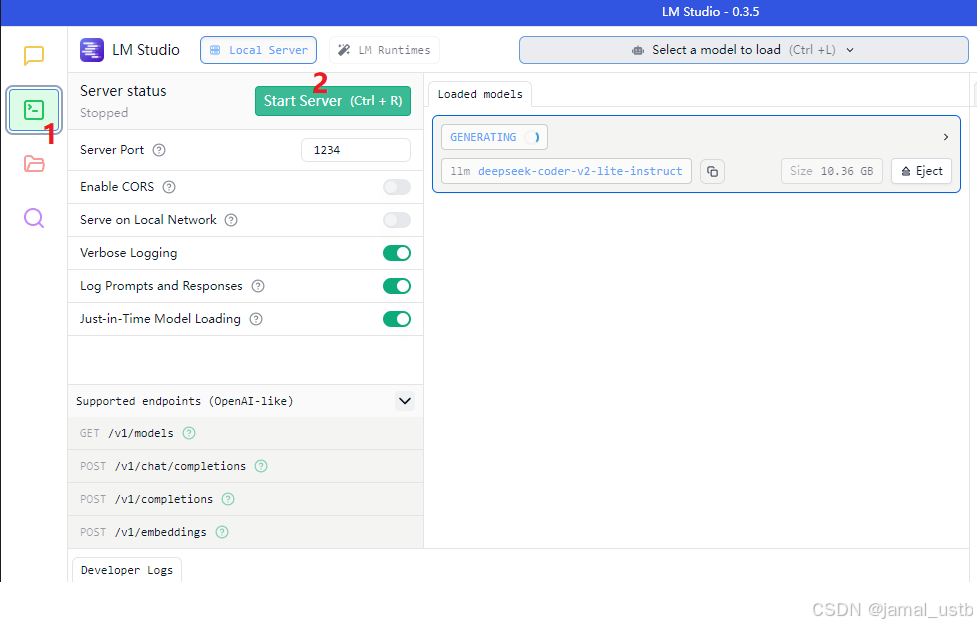Screen dimensions: 977x627
Task: Click the GET /v1/models endpoint row
Action: click(x=245, y=433)
